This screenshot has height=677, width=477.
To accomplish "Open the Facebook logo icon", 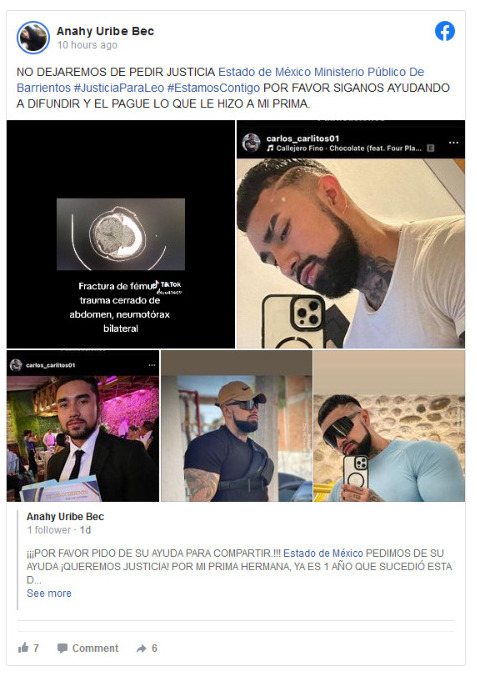I will [x=444, y=32].
